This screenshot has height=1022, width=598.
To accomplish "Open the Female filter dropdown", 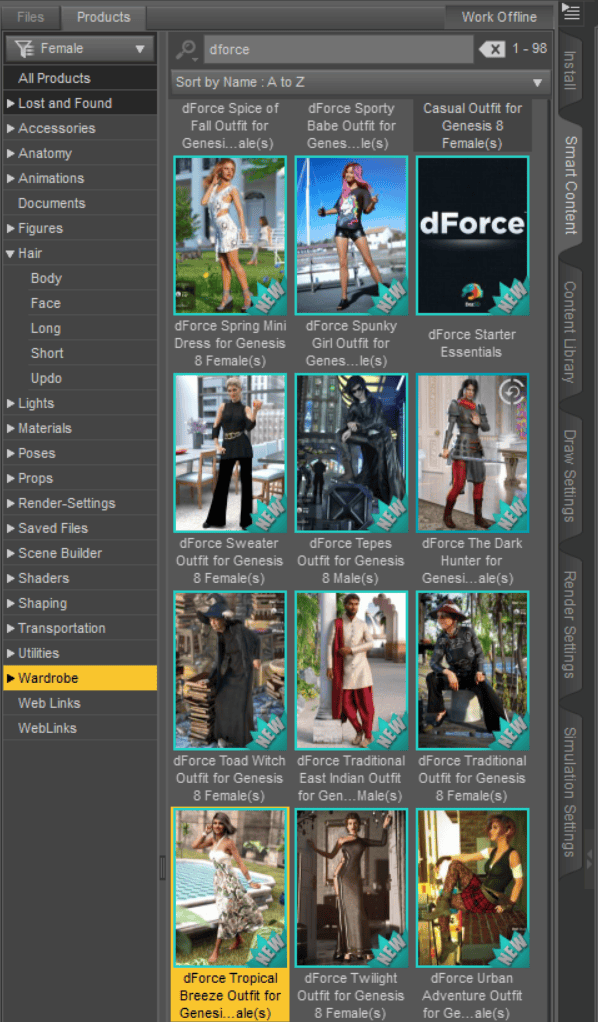I will [81, 49].
